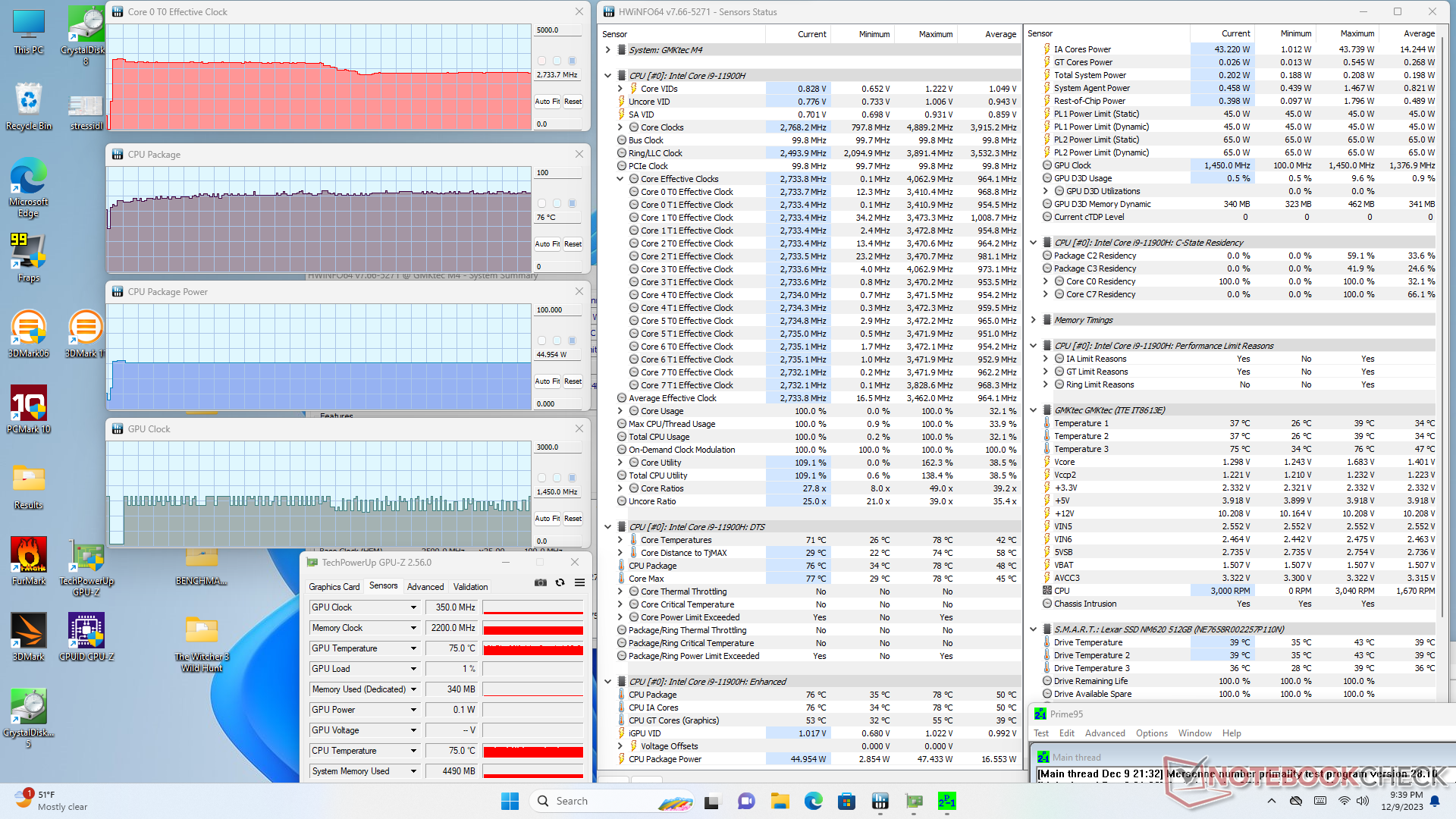Click Prime95 icon in taskbar
This screenshot has width=1456, height=819.
[946, 801]
